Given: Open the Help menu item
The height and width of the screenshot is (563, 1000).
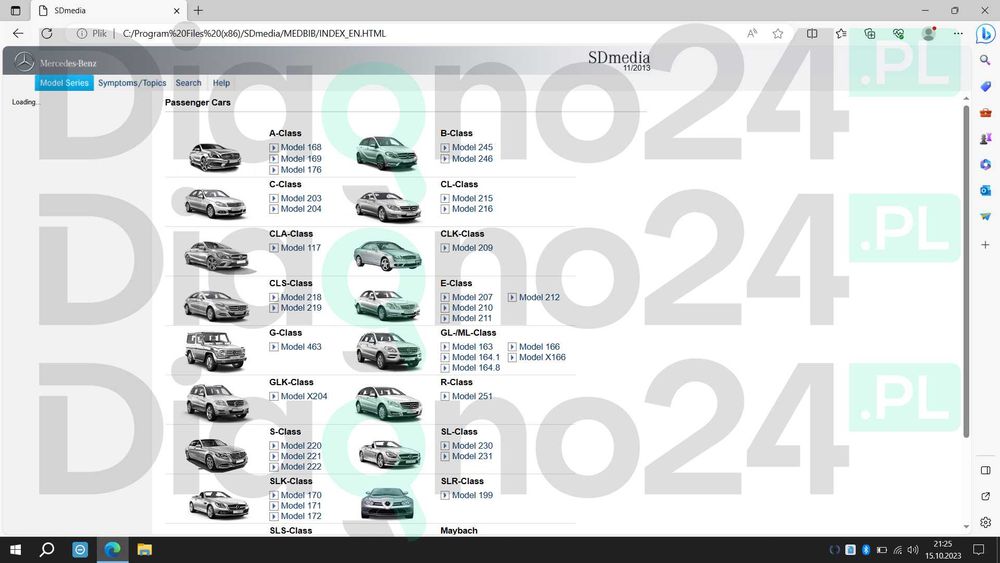Looking at the screenshot, I should [221, 83].
